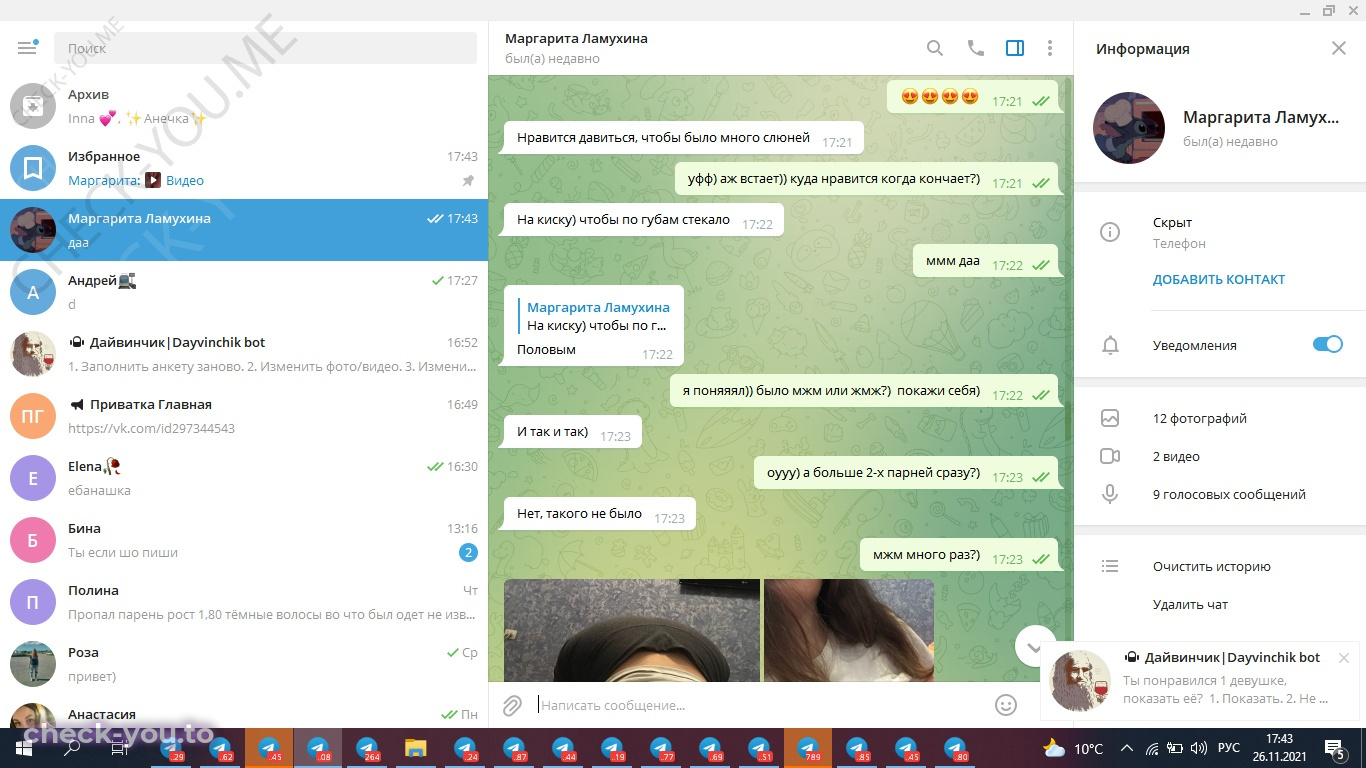
Task: Toggle the right info sidebar panel icon
Action: [1015, 48]
